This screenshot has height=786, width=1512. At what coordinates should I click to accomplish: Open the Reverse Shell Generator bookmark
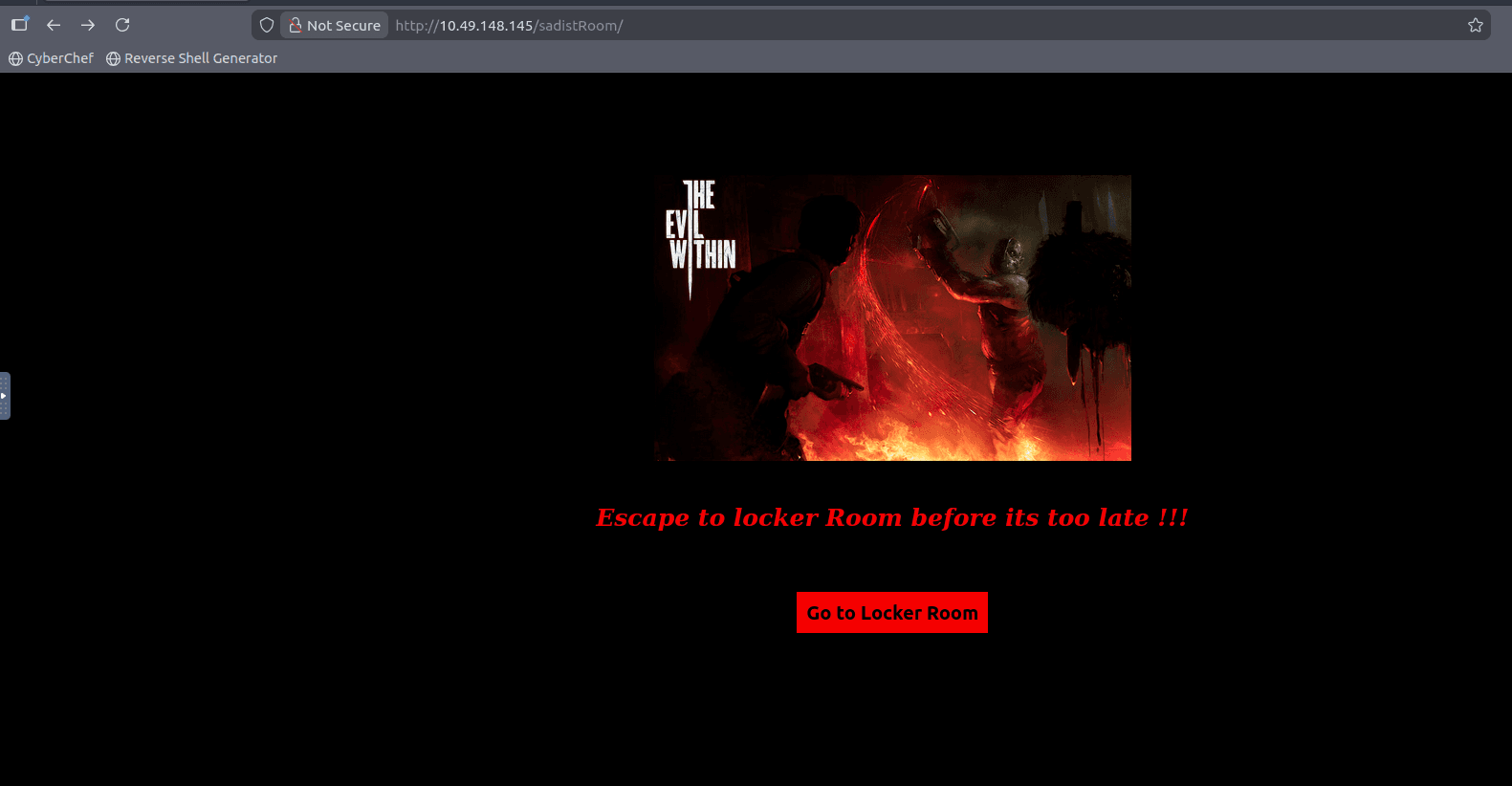201,58
